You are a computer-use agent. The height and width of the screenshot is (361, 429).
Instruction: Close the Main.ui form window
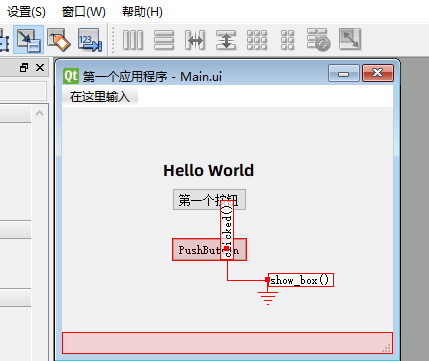pos(378,73)
